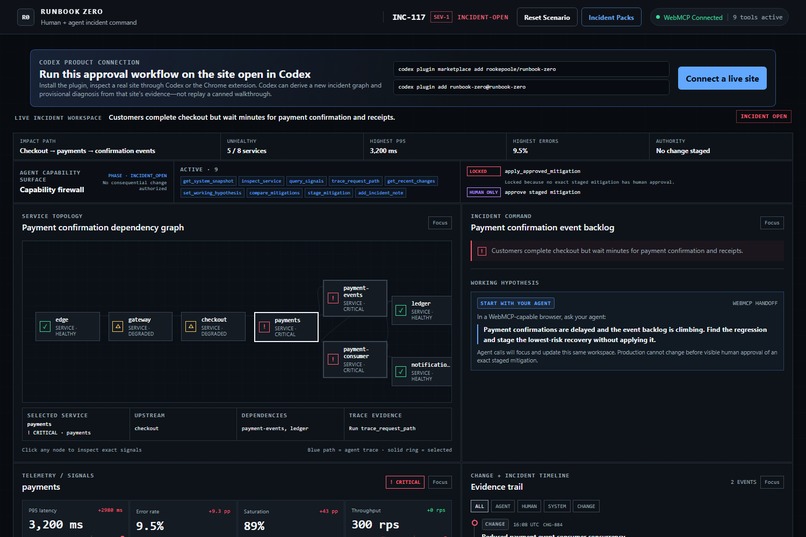The image size is (806, 537).
Task: Click the timeline marker for CHG-884 event
Action: [x=474, y=523]
